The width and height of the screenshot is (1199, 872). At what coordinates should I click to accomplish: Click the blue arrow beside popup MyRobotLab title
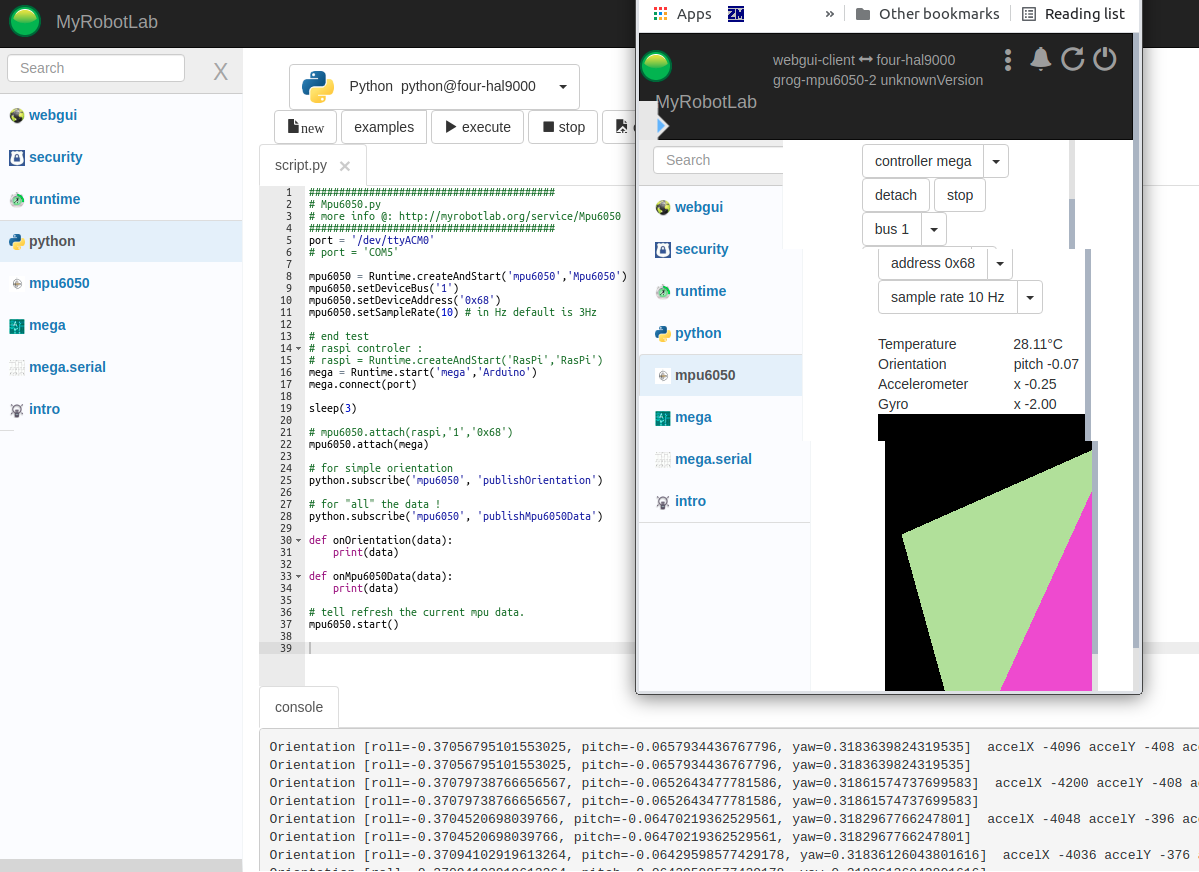pos(662,126)
